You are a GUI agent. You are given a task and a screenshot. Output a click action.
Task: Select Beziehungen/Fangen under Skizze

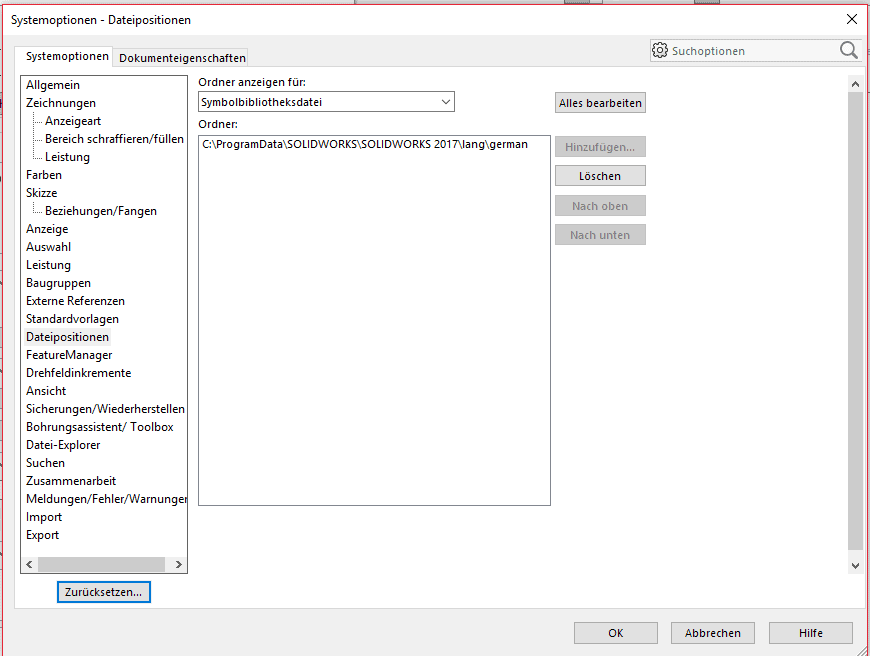(x=100, y=211)
